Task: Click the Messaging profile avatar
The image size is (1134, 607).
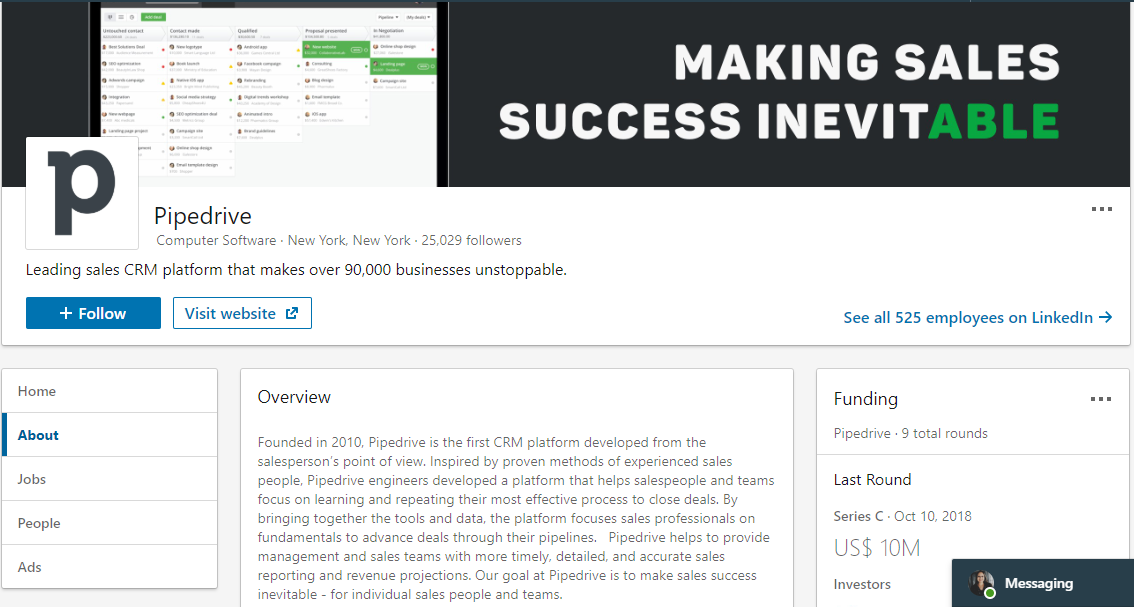Action: point(980,584)
